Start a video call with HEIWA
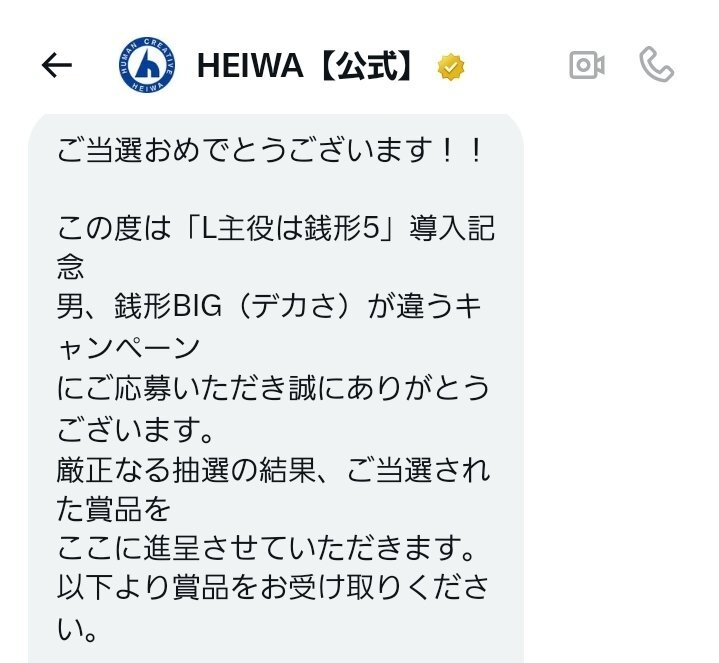 click(x=586, y=65)
